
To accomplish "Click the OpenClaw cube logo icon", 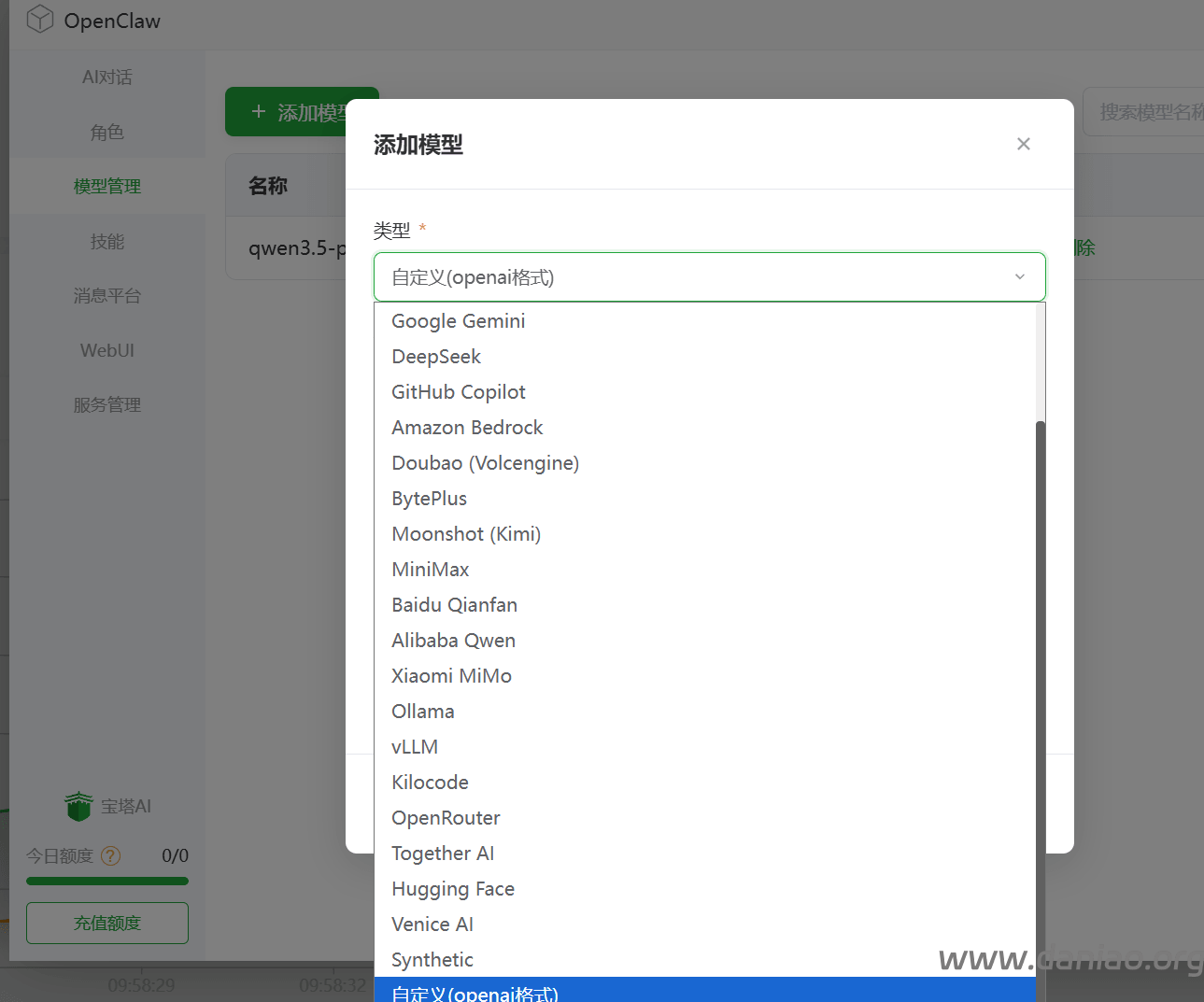I will pyautogui.click(x=39, y=20).
